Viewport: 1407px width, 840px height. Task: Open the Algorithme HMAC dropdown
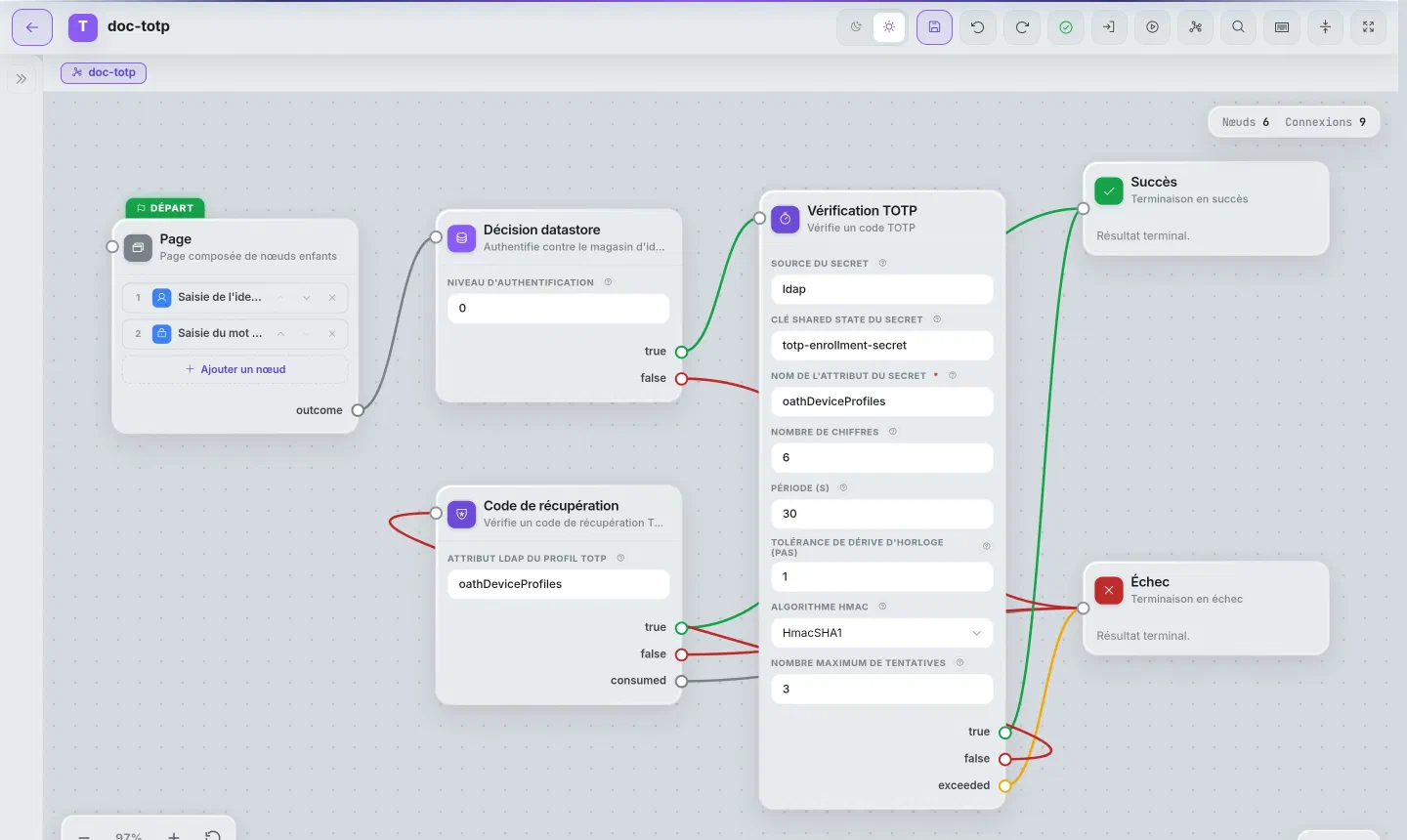(x=882, y=633)
